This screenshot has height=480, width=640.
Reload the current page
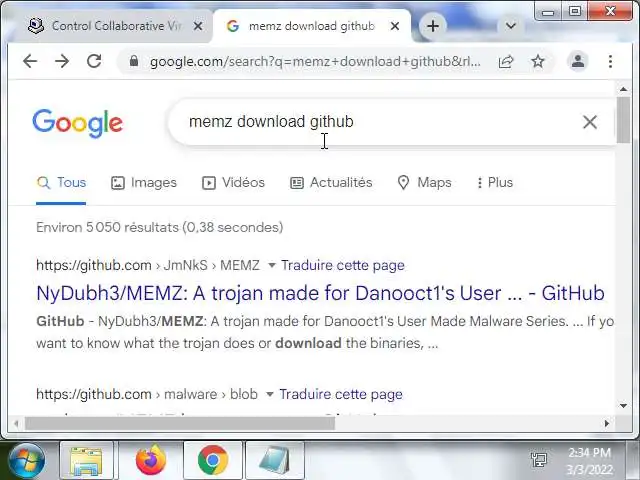pyautogui.click(x=94, y=61)
